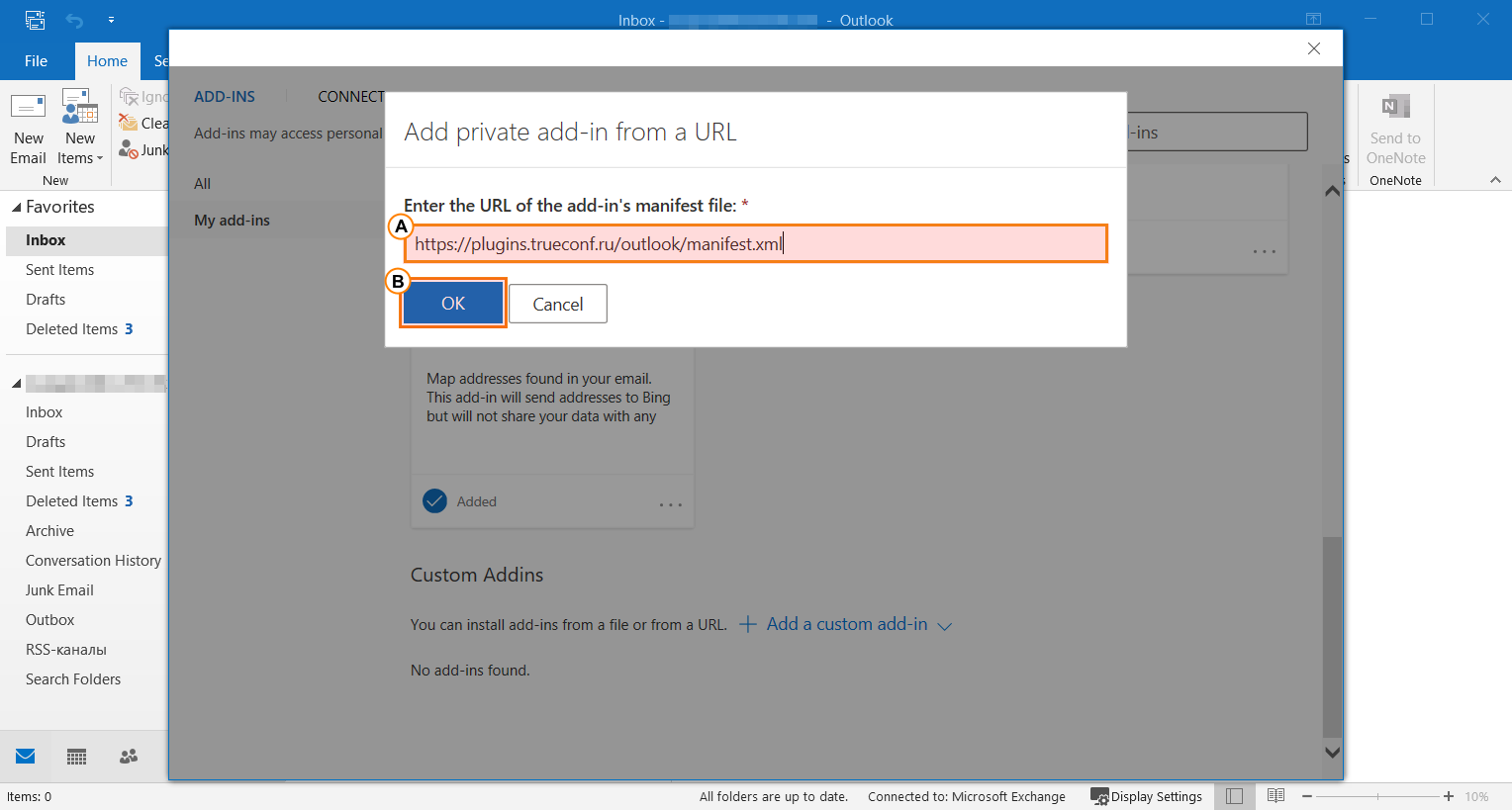Click the Undo arrow in title bar
1512x810 pixels.
[74, 20]
